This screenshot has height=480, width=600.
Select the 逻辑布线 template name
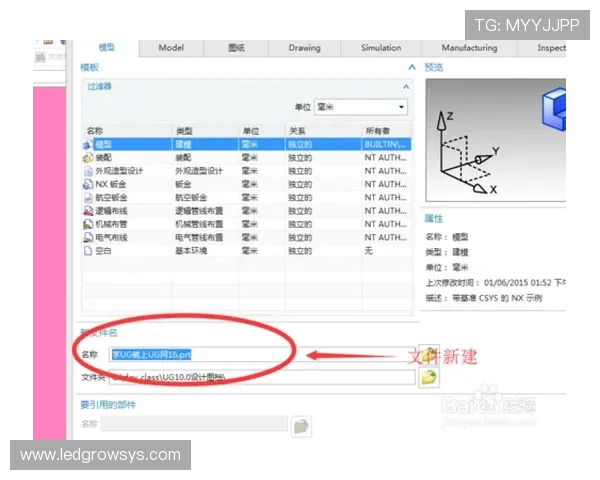[x=111, y=211]
